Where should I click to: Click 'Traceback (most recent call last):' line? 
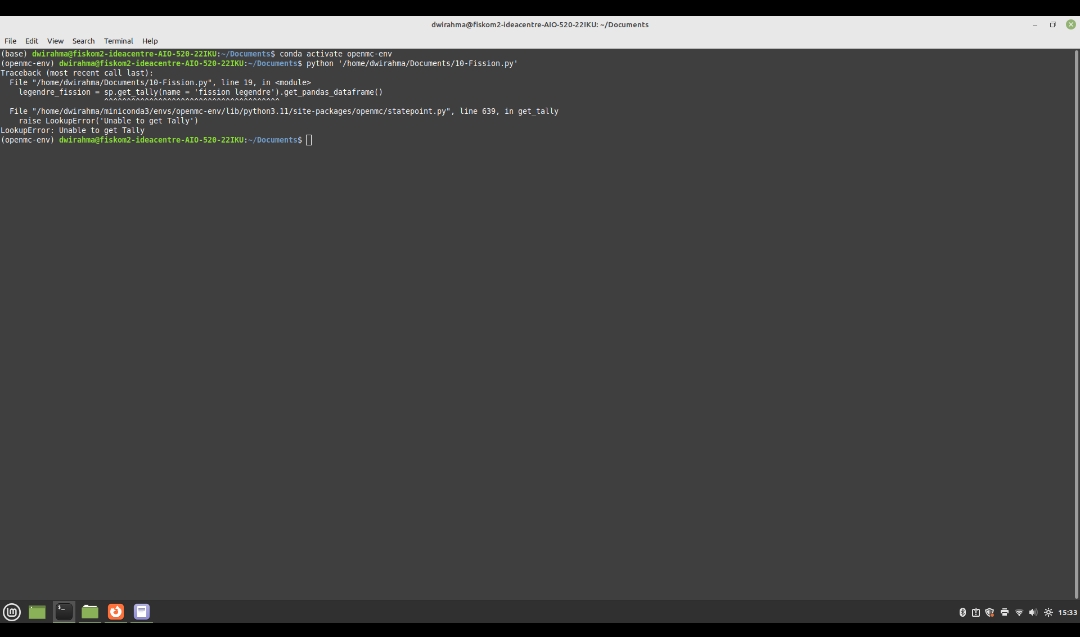pos(77,73)
